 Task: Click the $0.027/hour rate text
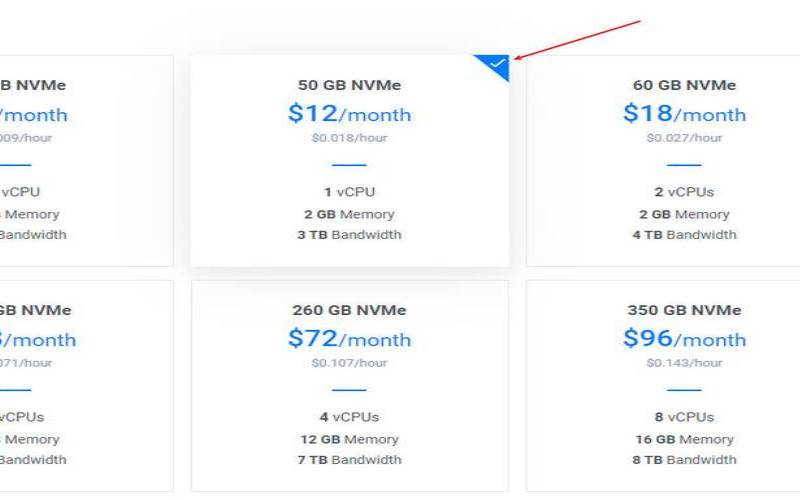pos(684,138)
